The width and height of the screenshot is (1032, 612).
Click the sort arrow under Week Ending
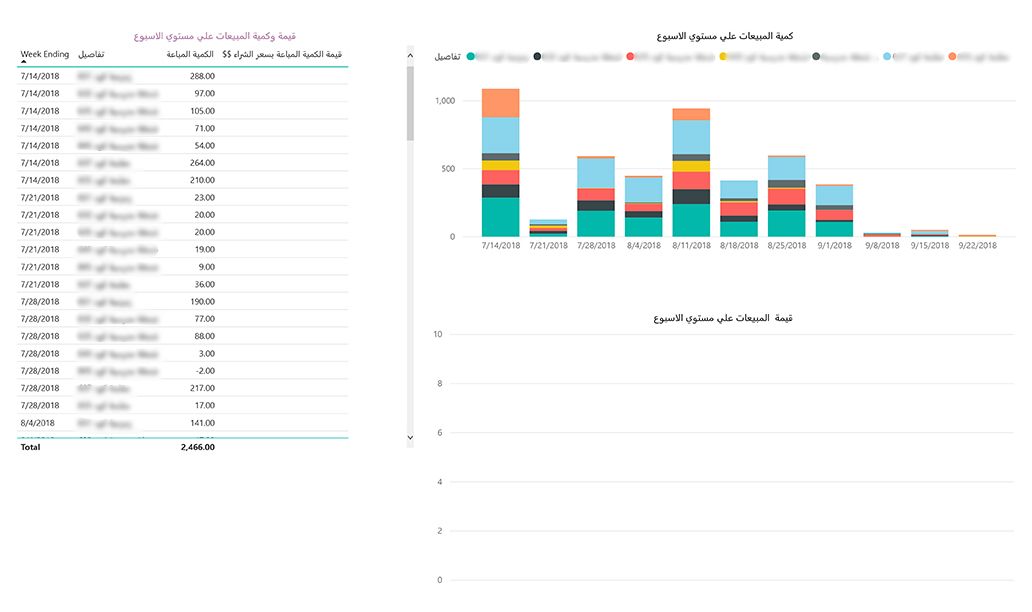[23, 62]
